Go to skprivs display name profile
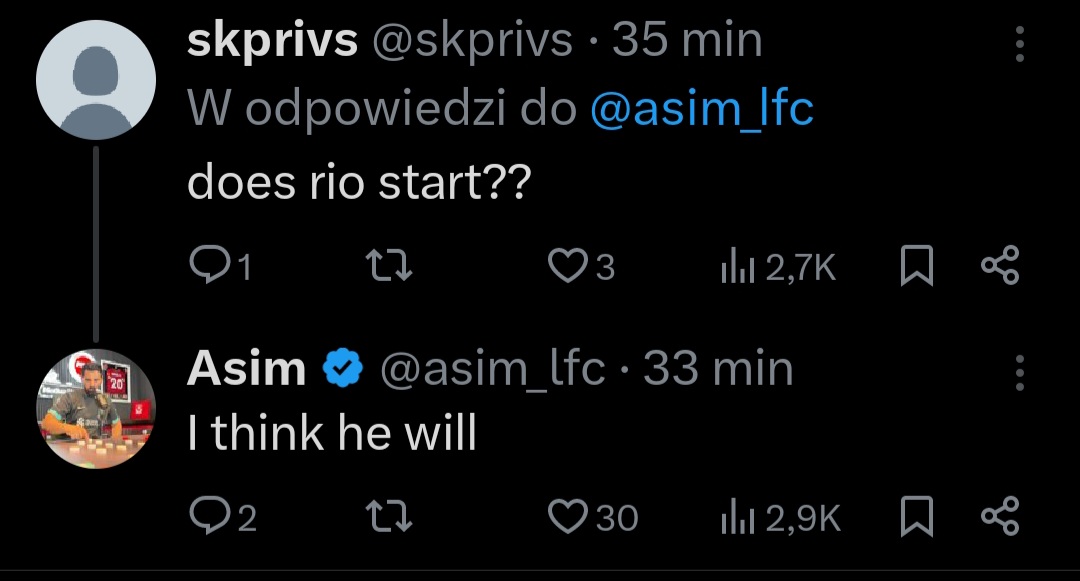 coord(272,41)
